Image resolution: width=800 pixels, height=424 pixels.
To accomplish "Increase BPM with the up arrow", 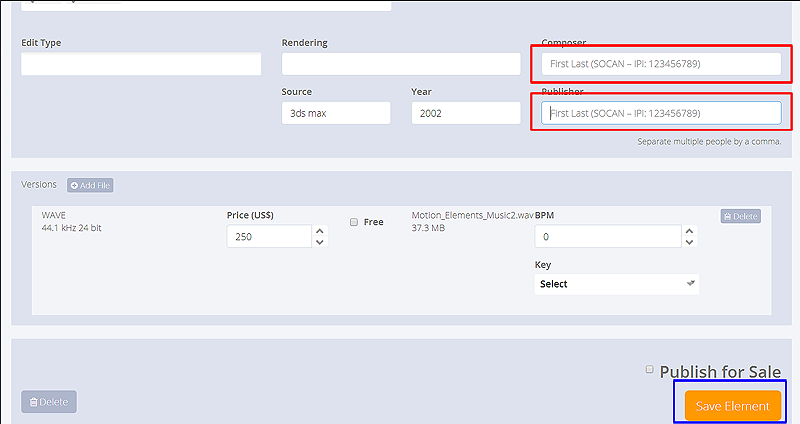I will pos(689,231).
